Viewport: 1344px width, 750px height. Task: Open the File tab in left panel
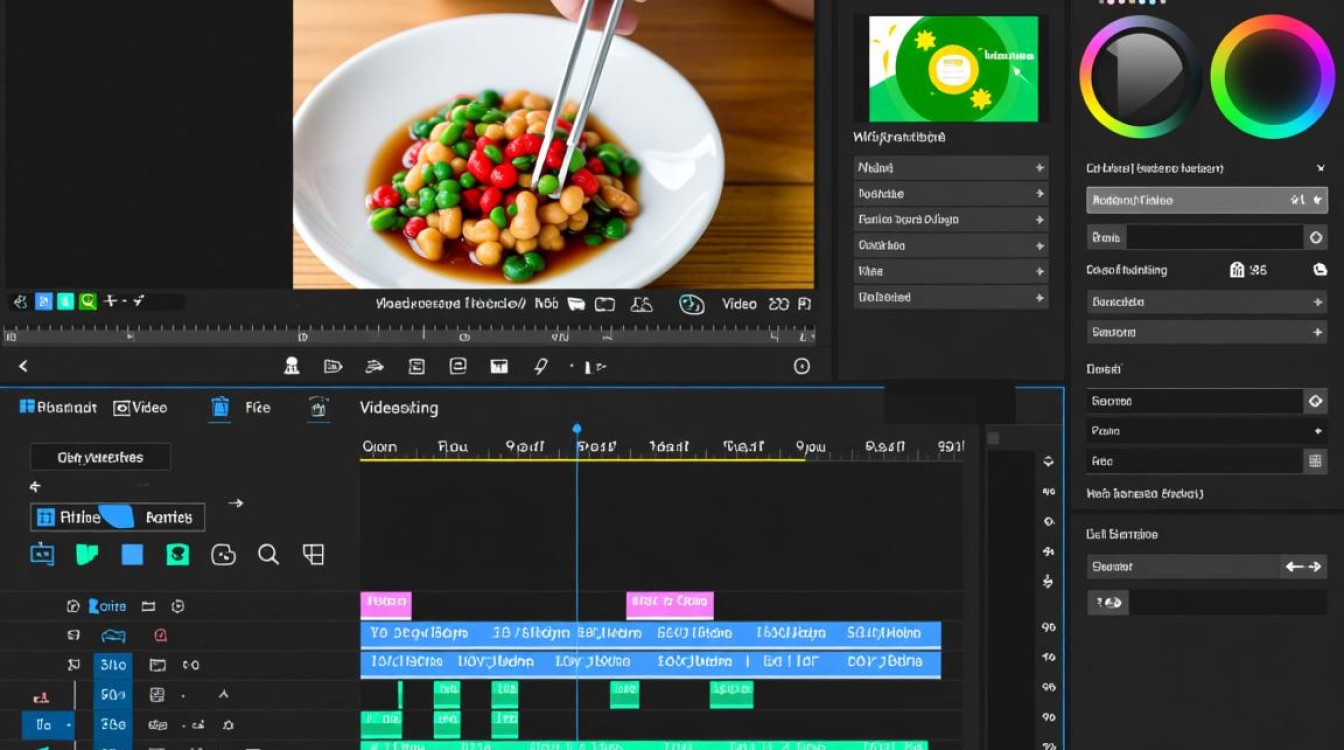pos(258,408)
